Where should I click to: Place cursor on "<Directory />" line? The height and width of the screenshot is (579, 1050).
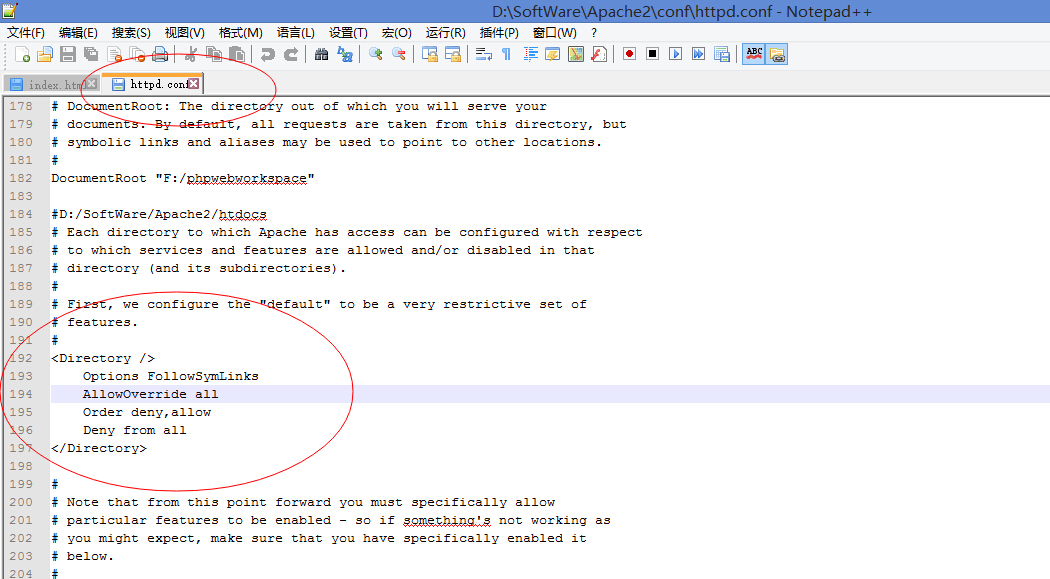[x=103, y=358]
